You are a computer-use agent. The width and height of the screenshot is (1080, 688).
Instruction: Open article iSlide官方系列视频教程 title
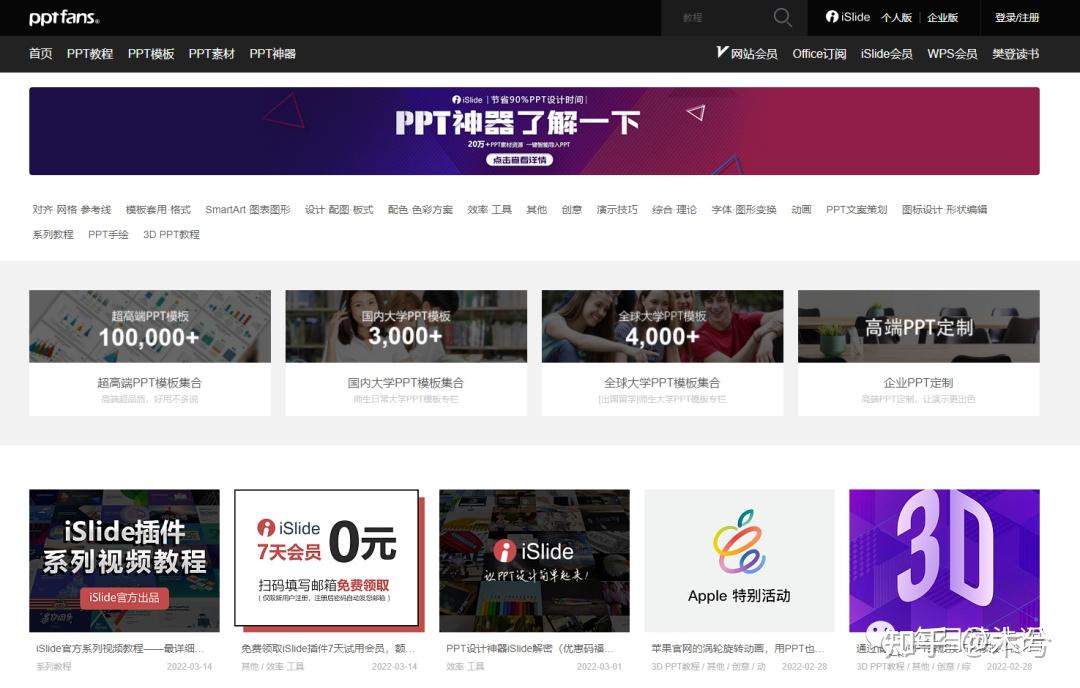click(120, 649)
